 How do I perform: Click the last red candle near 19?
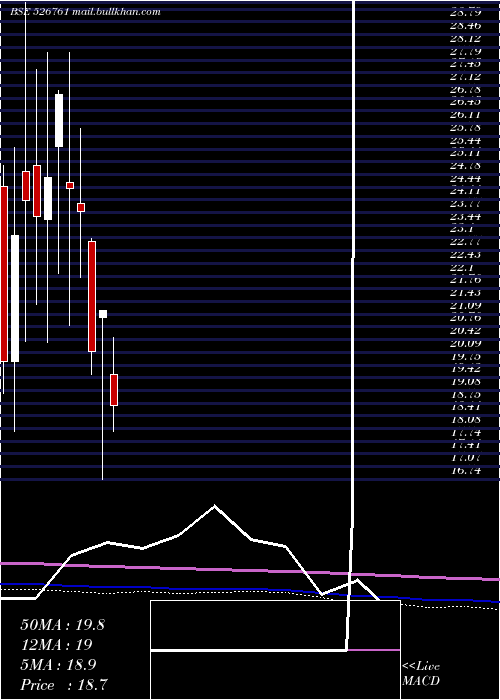click(x=114, y=390)
